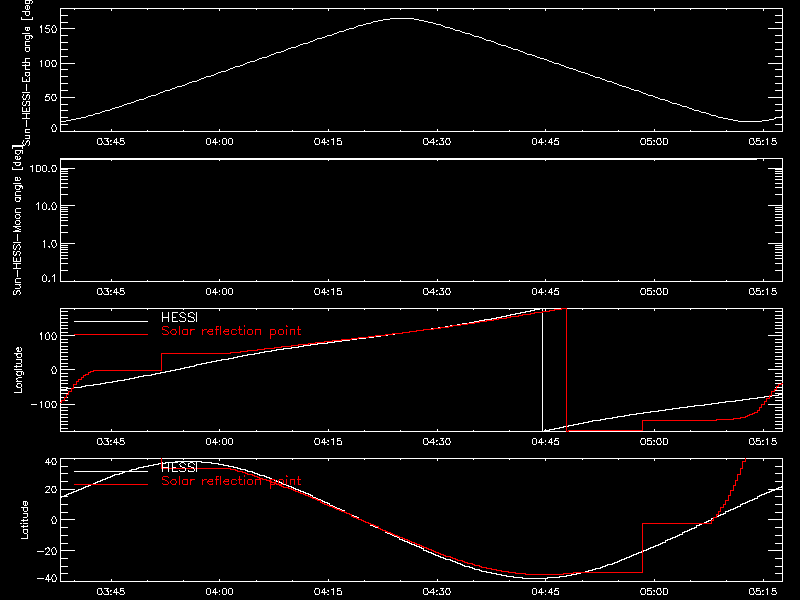The width and height of the screenshot is (800, 600).
Task: Click the 10.0 tick on Moon angle axis
Action: tap(46, 206)
